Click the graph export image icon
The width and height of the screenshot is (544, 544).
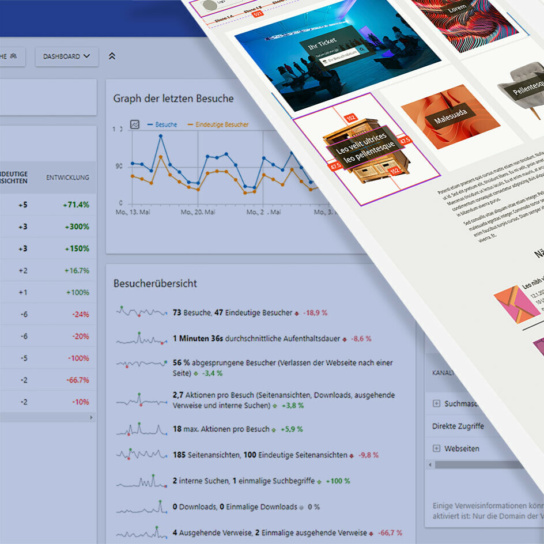135,124
